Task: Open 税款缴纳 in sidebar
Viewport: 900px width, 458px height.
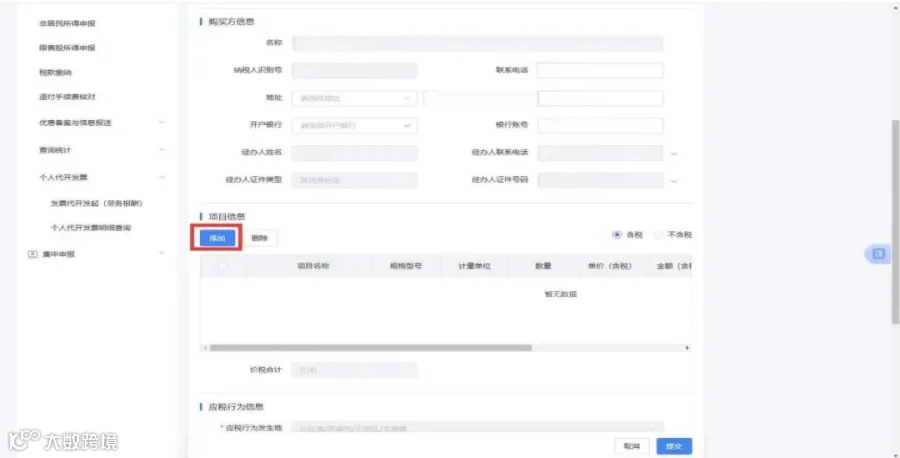Action: click(x=55, y=72)
